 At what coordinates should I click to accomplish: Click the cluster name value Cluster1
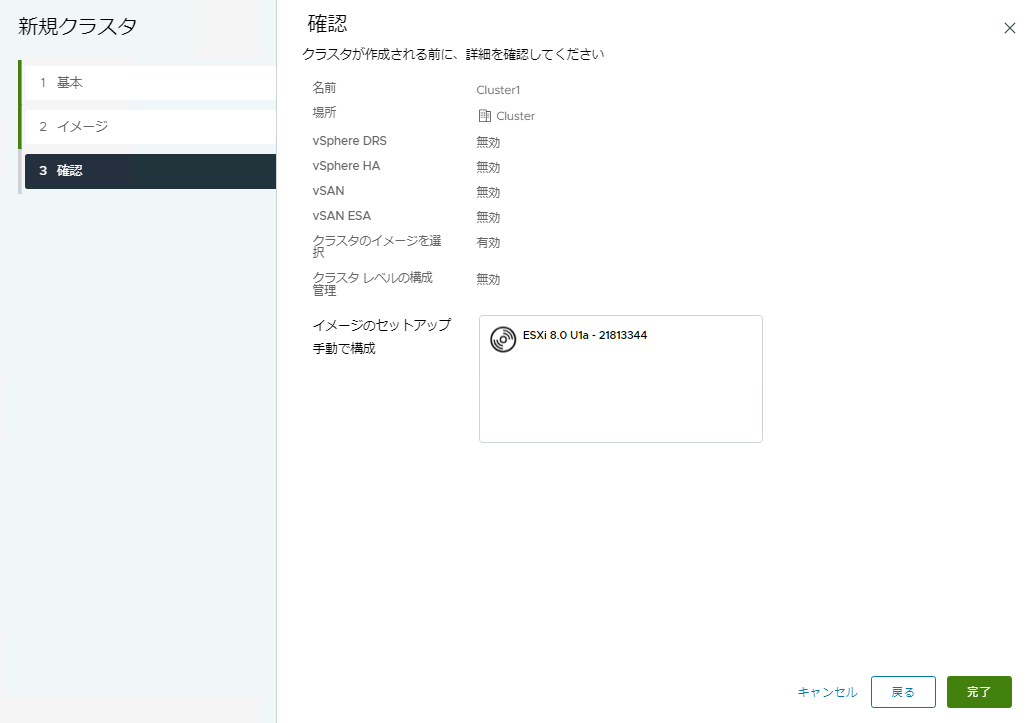point(499,89)
